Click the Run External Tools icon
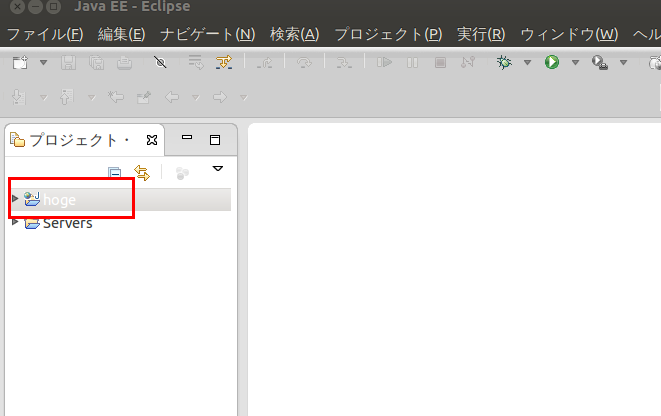This screenshot has width=661, height=416. point(600,62)
